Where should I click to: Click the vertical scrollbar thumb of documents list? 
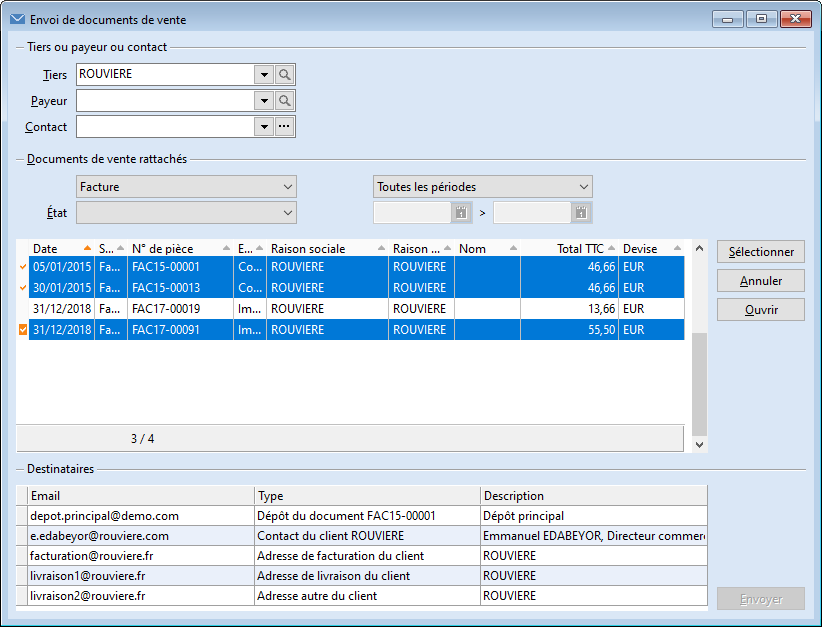[x=699, y=384]
